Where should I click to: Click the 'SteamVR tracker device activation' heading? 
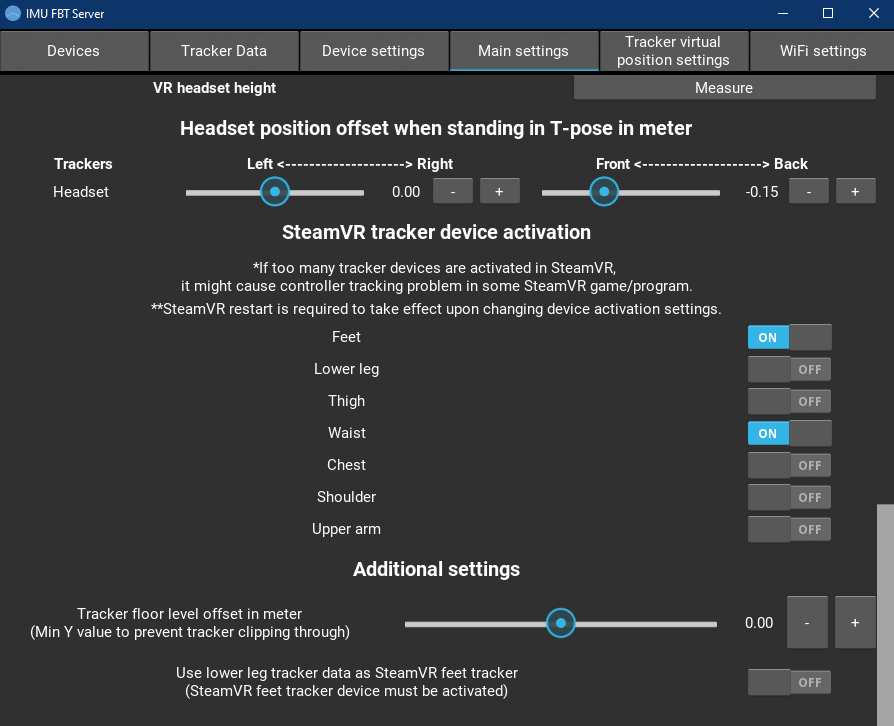pyautogui.click(x=436, y=232)
